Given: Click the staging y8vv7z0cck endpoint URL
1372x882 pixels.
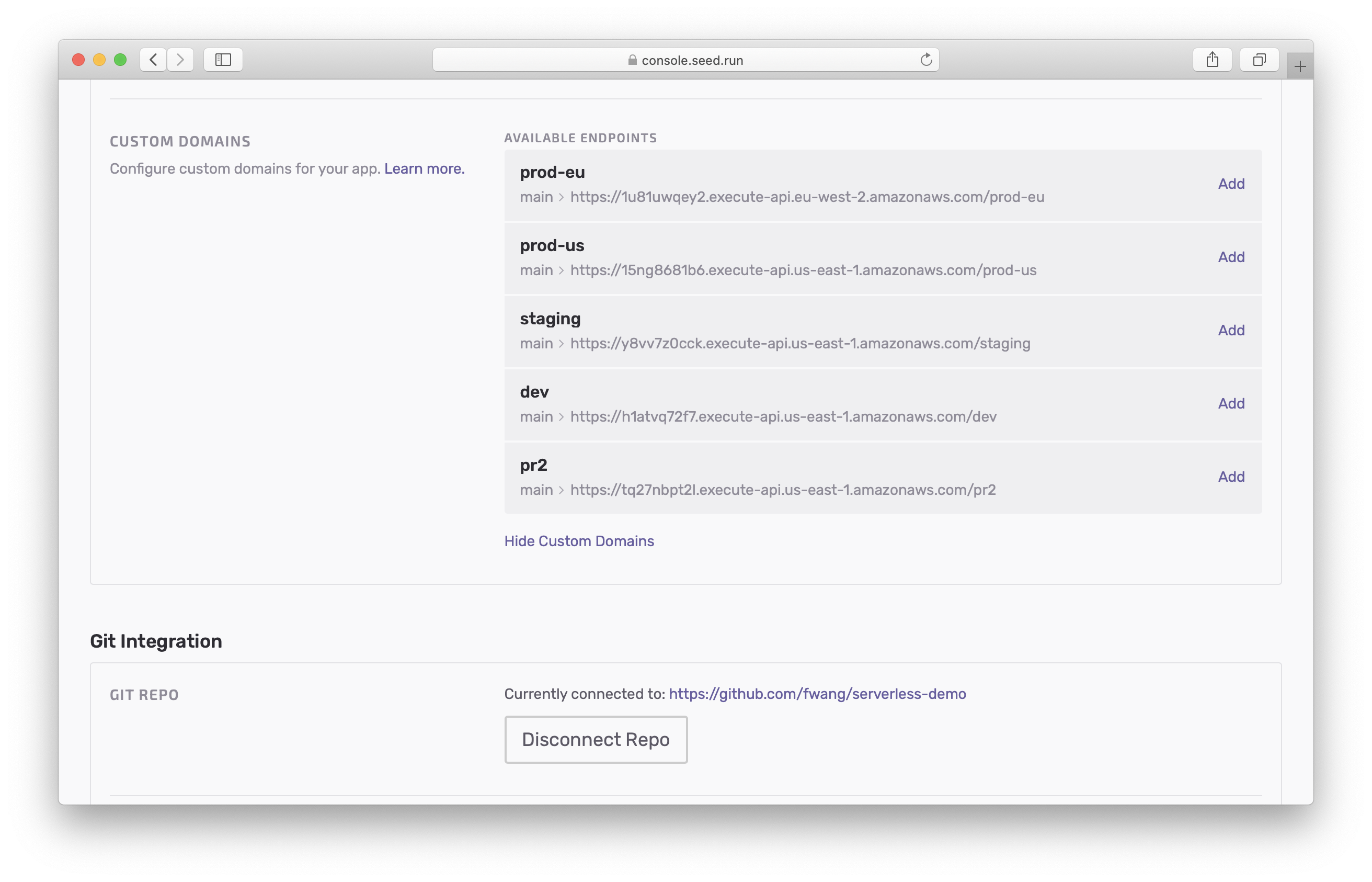Looking at the screenshot, I should click(800, 344).
